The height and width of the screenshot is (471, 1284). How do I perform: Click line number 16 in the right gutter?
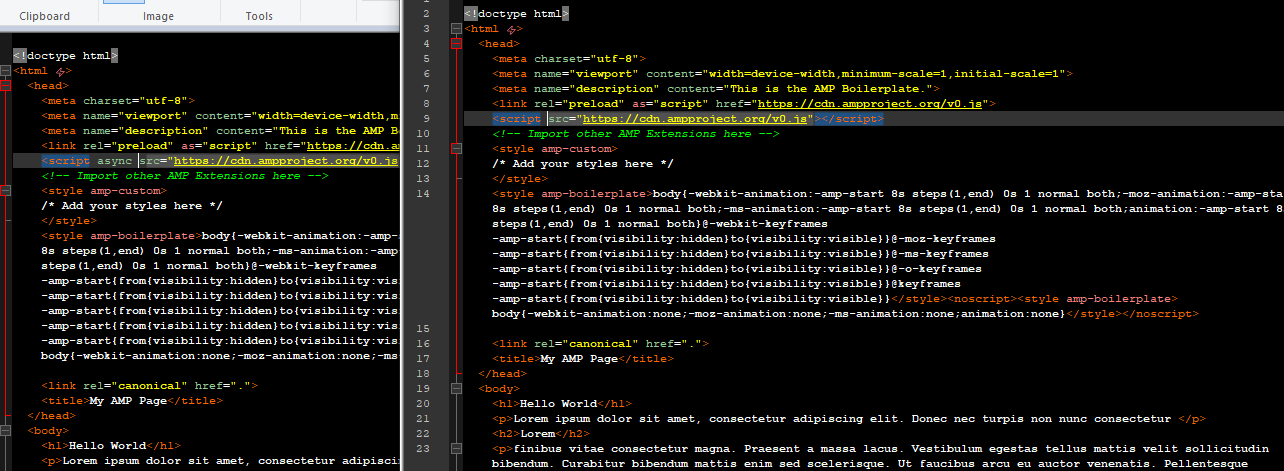point(424,343)
